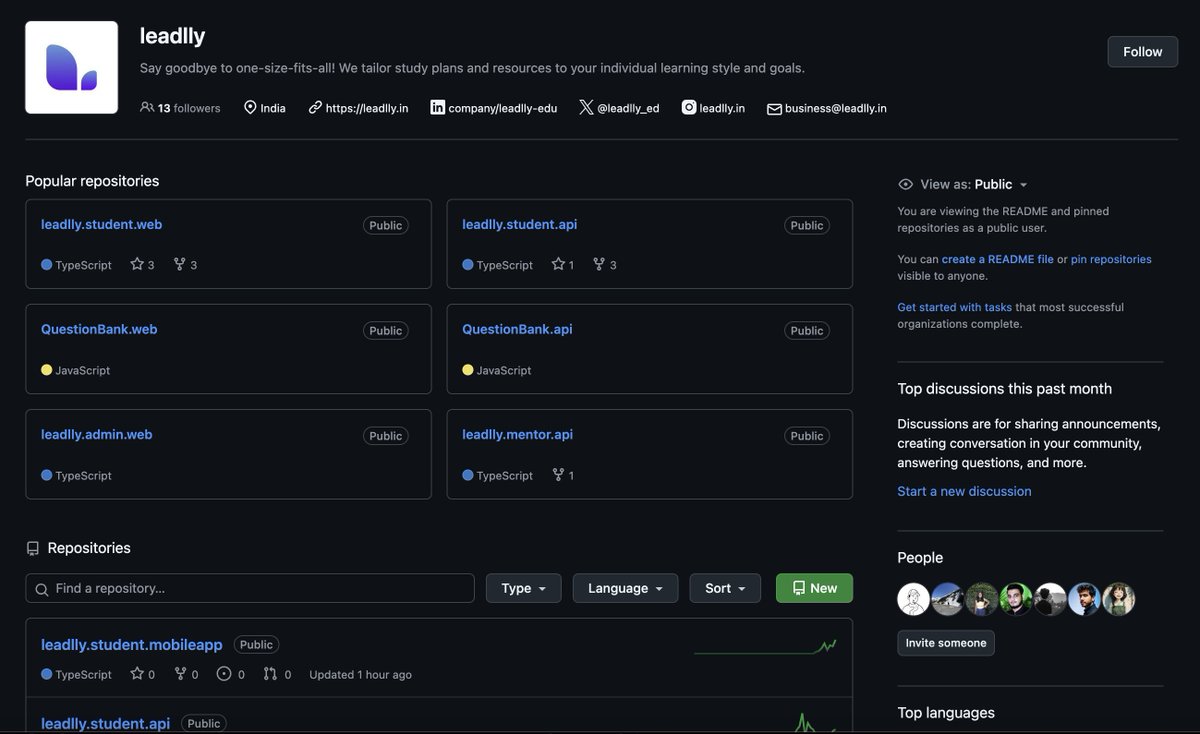Screen dimensions: 1200x734
Task: Open the leadlly.student.web pinned repository
Action: 101,224
